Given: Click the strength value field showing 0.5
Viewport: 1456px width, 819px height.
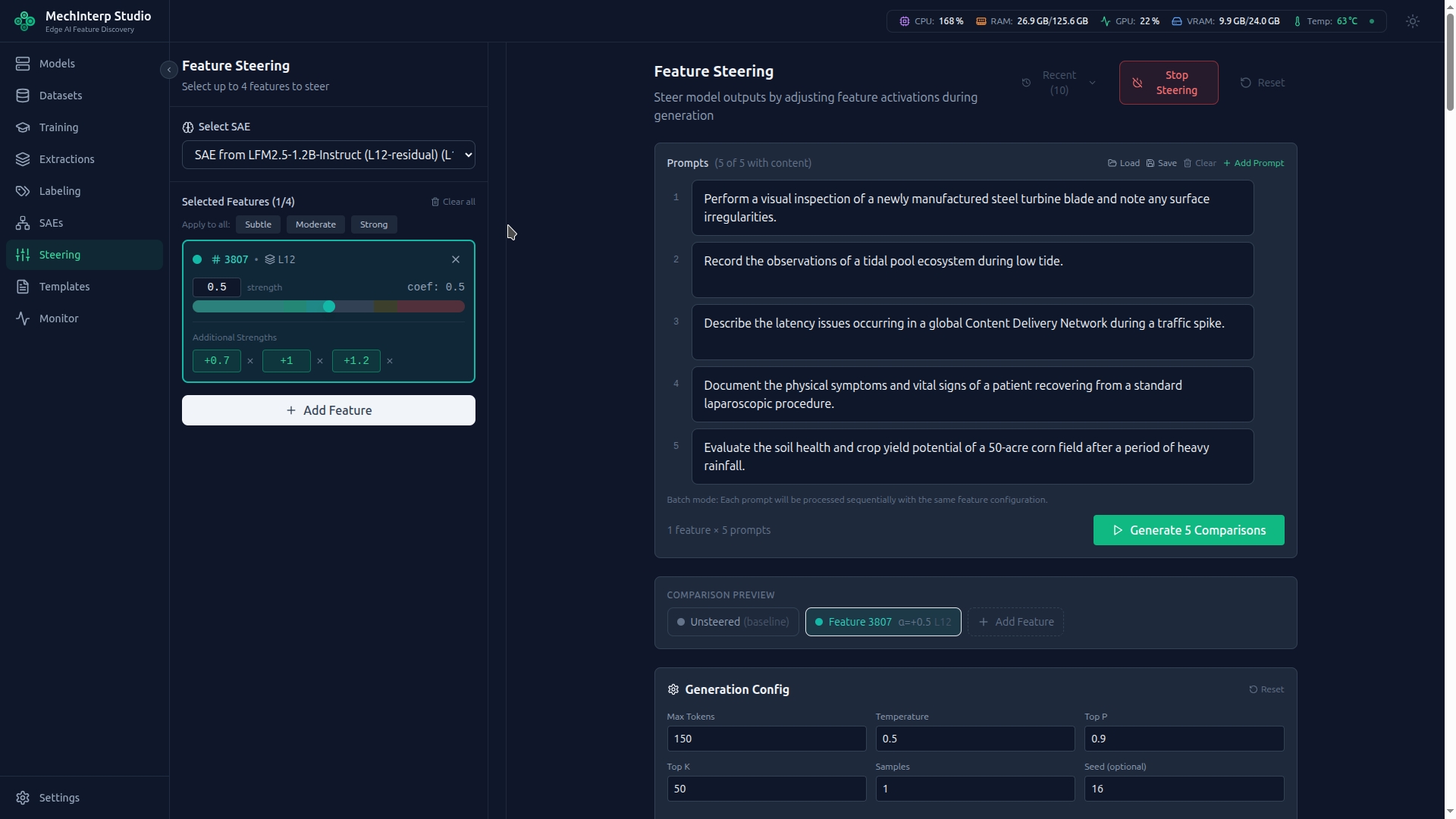Looking at the screenshot, I should 217,287.
